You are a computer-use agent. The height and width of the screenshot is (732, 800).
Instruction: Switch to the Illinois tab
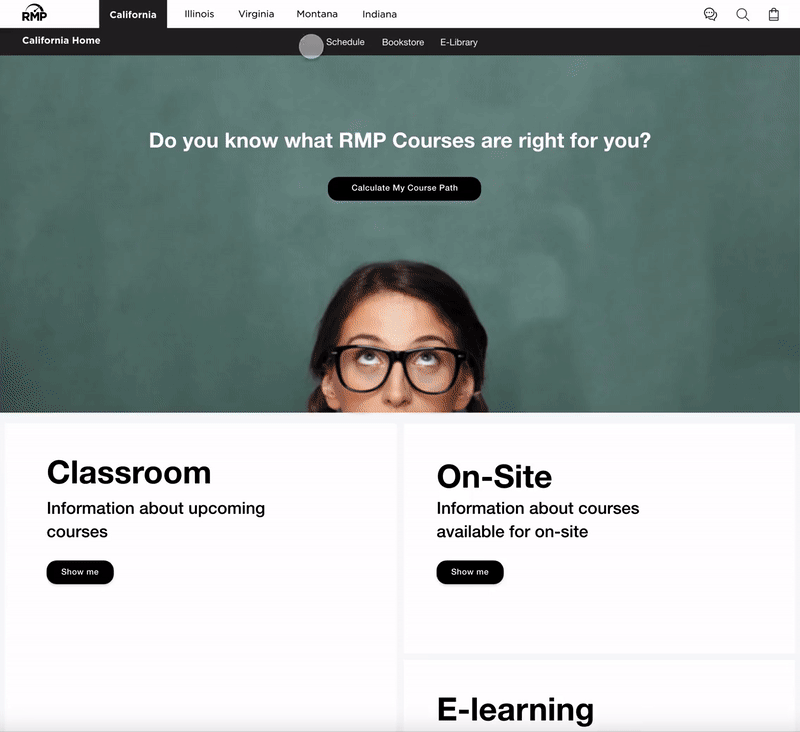tap(199, 14)
